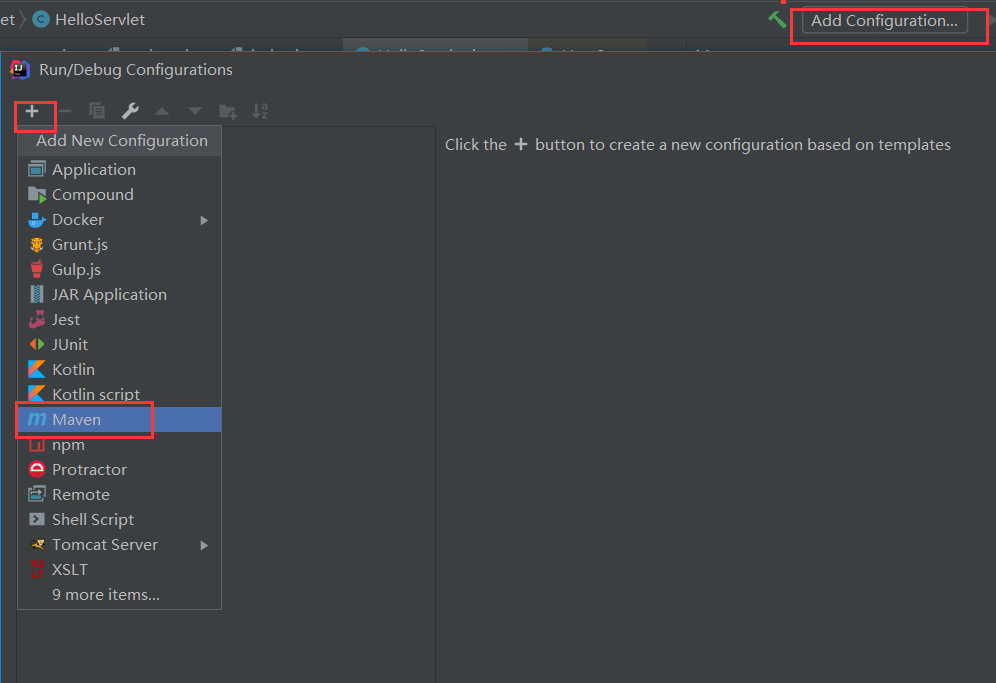This screenshot has height=683, width=996.
Task: Click the Add New Configuration popup header
Action: pos(119,141)
